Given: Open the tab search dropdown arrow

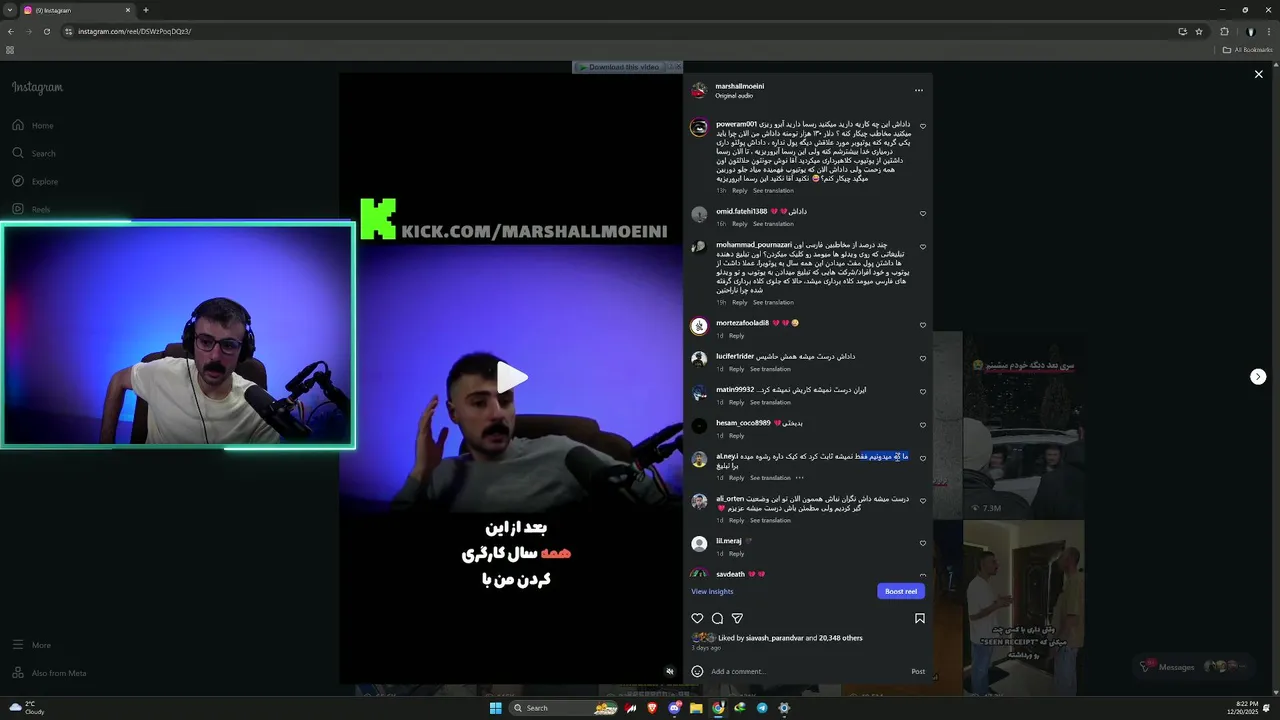Looking at the screenshot, I should click(x=9, y=10).
